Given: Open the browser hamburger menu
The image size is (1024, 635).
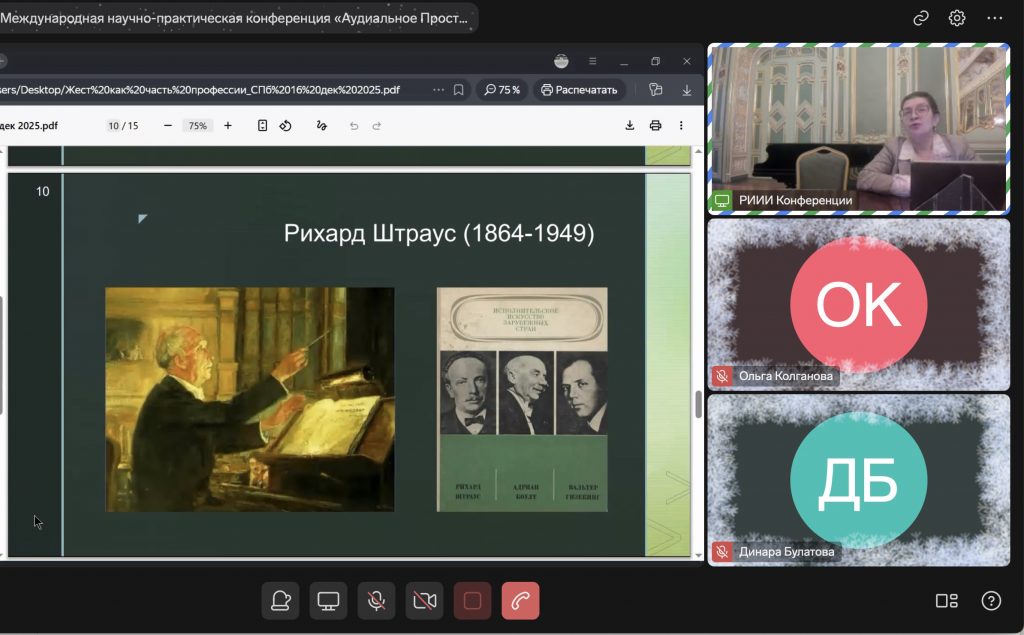Looking at the screenshot, I should pyautogui.click(x=592, y=61).
